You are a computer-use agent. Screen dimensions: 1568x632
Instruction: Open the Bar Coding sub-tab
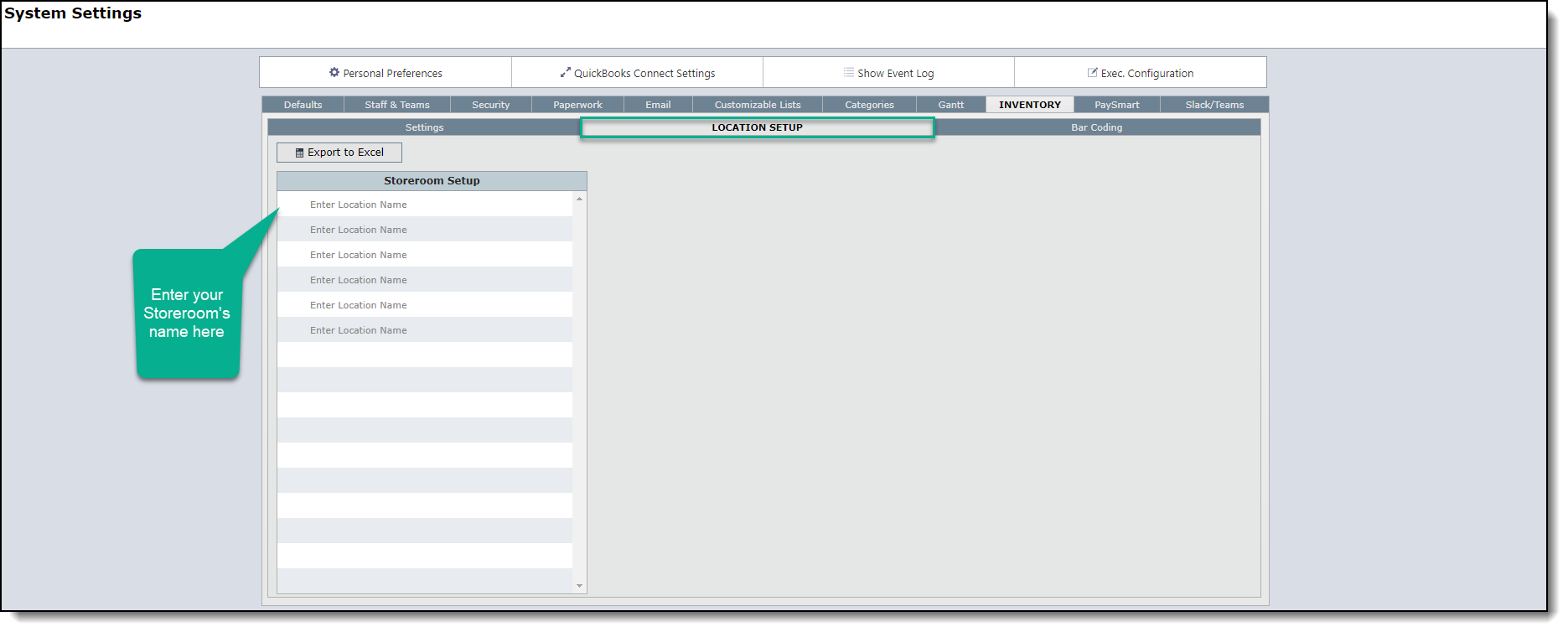point(1097,127)
